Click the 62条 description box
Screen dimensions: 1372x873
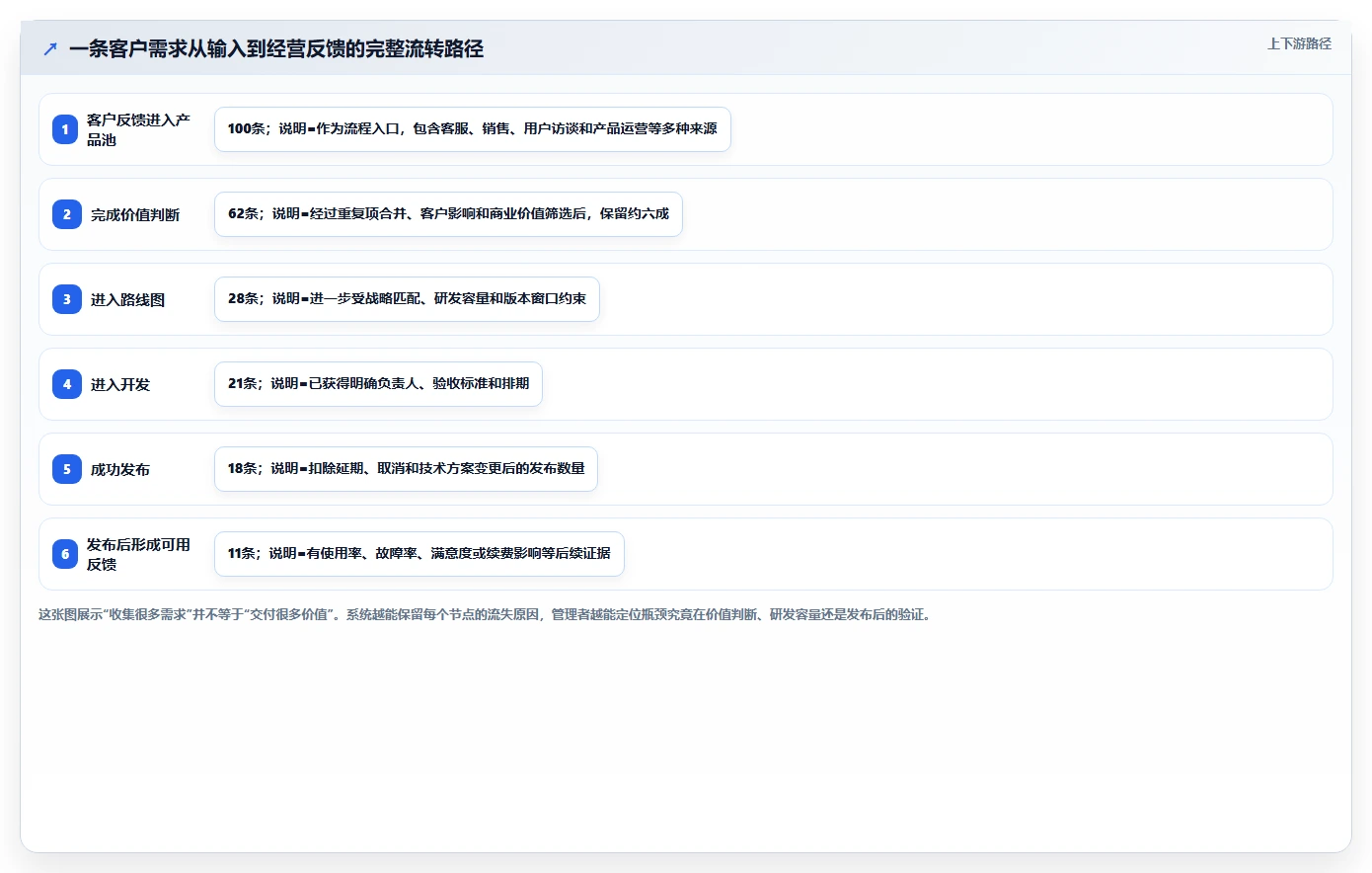(x=448, y=214)
